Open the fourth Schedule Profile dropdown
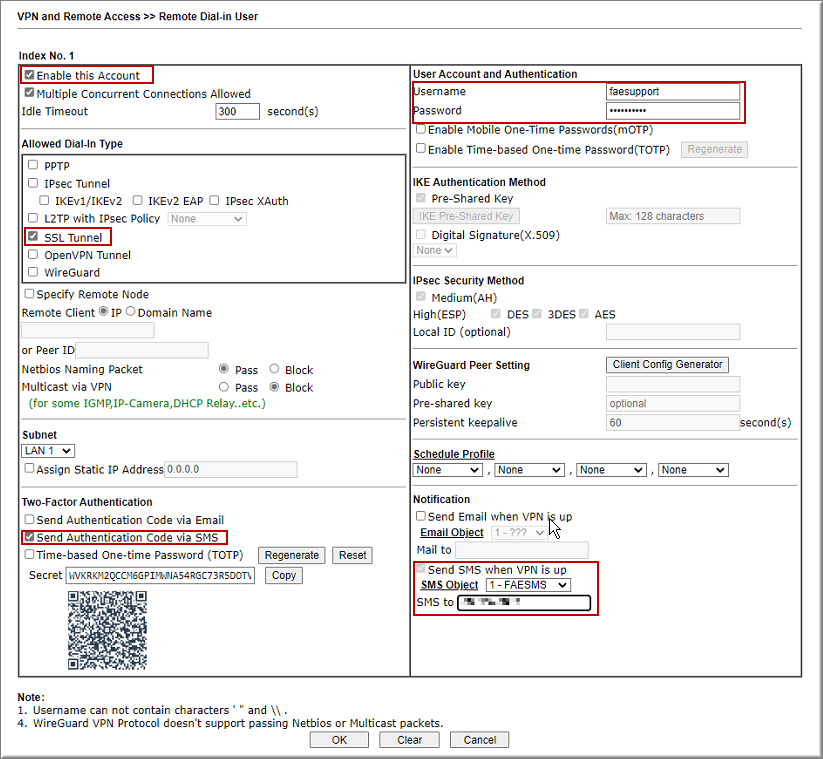Image resolution: width=823 pixels, height=759 pixels. pos(693,470)
